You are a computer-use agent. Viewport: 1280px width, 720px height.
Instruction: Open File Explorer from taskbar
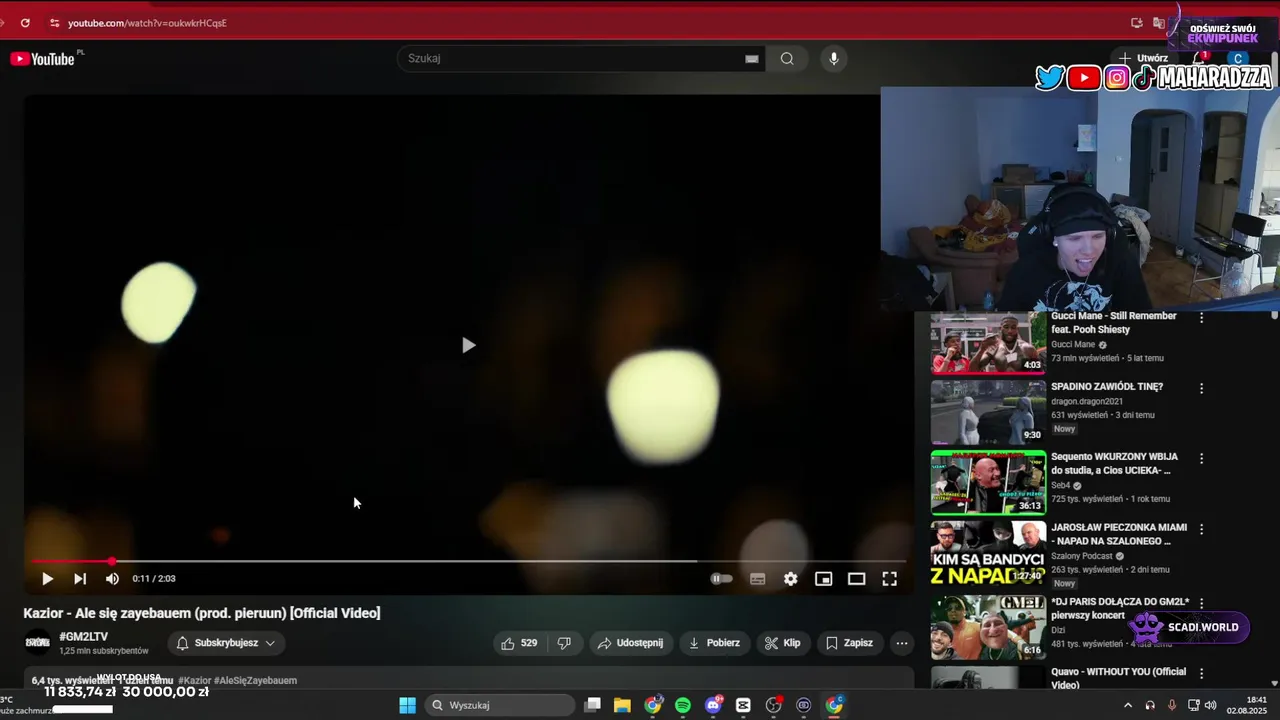[622, 705]
